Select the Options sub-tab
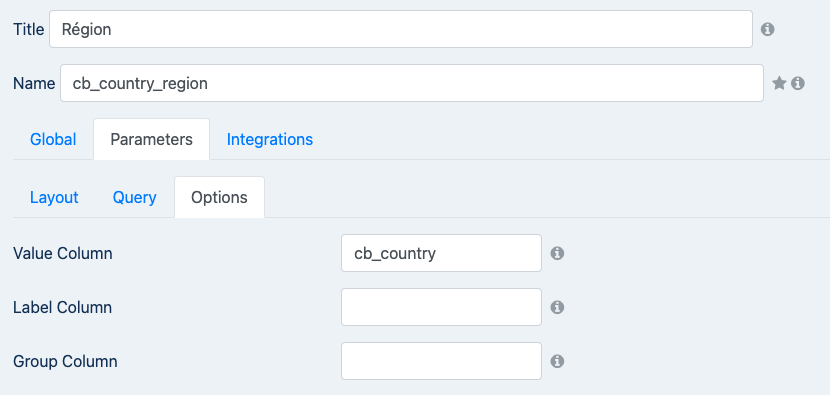Screen dimensions: 830x395 tap(219, 198)
